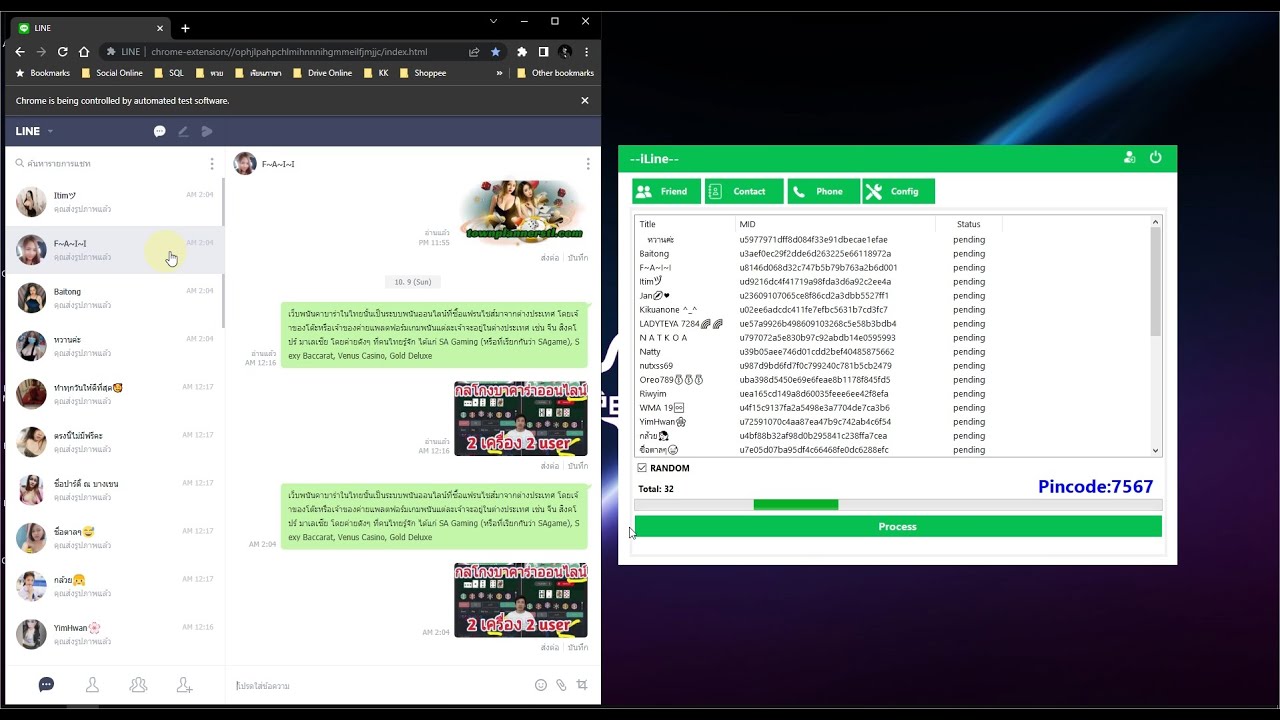Image resolution: width=1280 pixels, height=720 pixels.
Task: Open the Shoppee bookmark folder
Action: point(422,73)
